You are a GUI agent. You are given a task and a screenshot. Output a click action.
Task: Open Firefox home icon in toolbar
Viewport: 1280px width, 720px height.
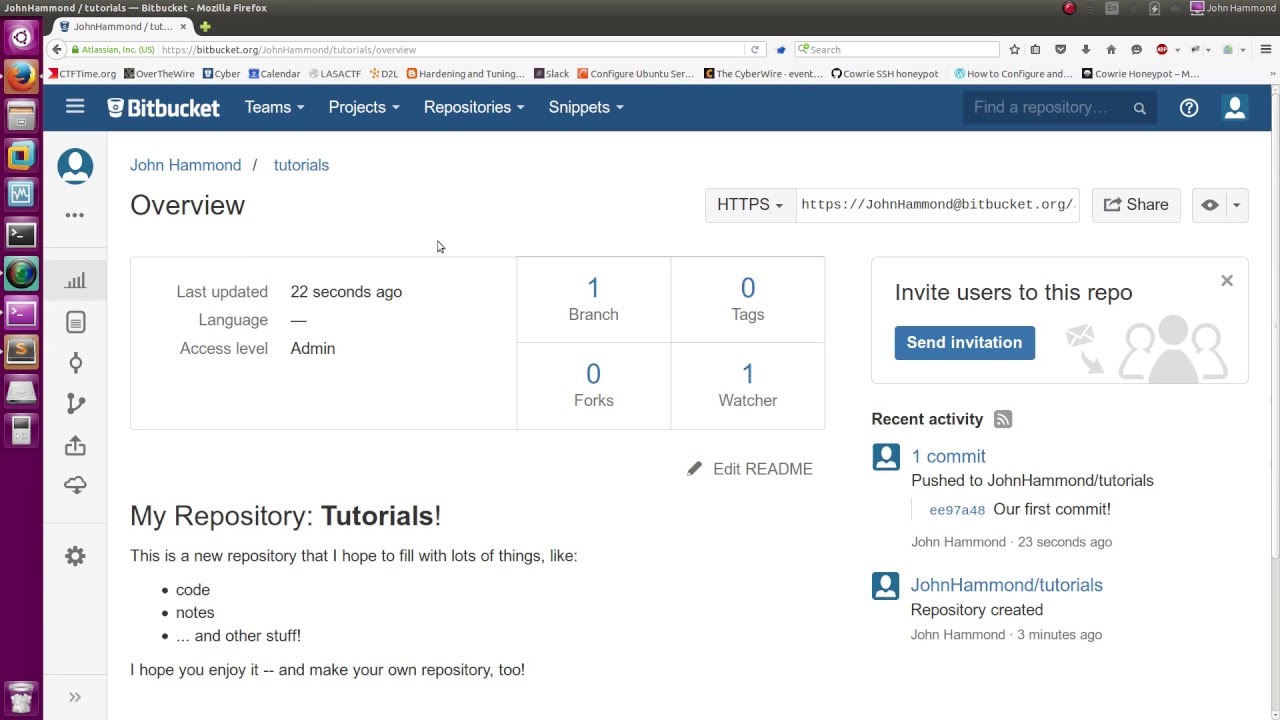pos(1111,49)
